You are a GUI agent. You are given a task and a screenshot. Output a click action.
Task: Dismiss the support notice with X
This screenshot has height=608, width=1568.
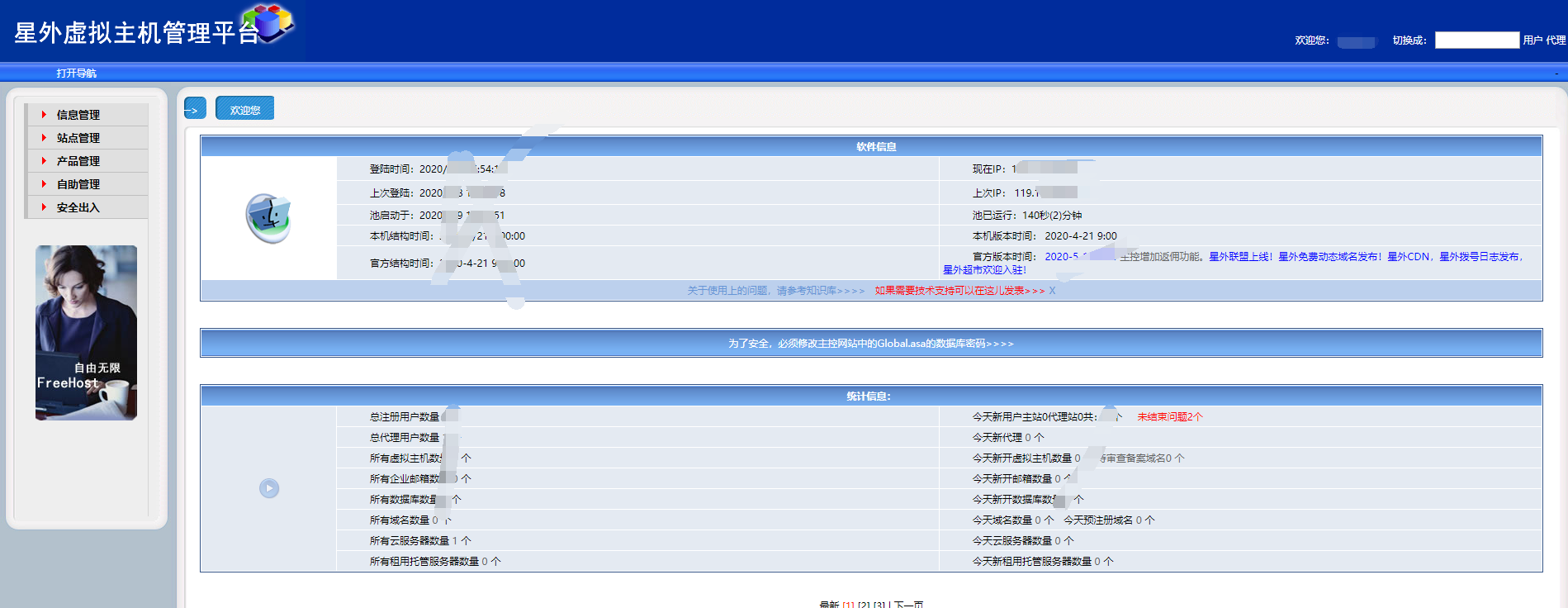click(x=1052, y=291)
